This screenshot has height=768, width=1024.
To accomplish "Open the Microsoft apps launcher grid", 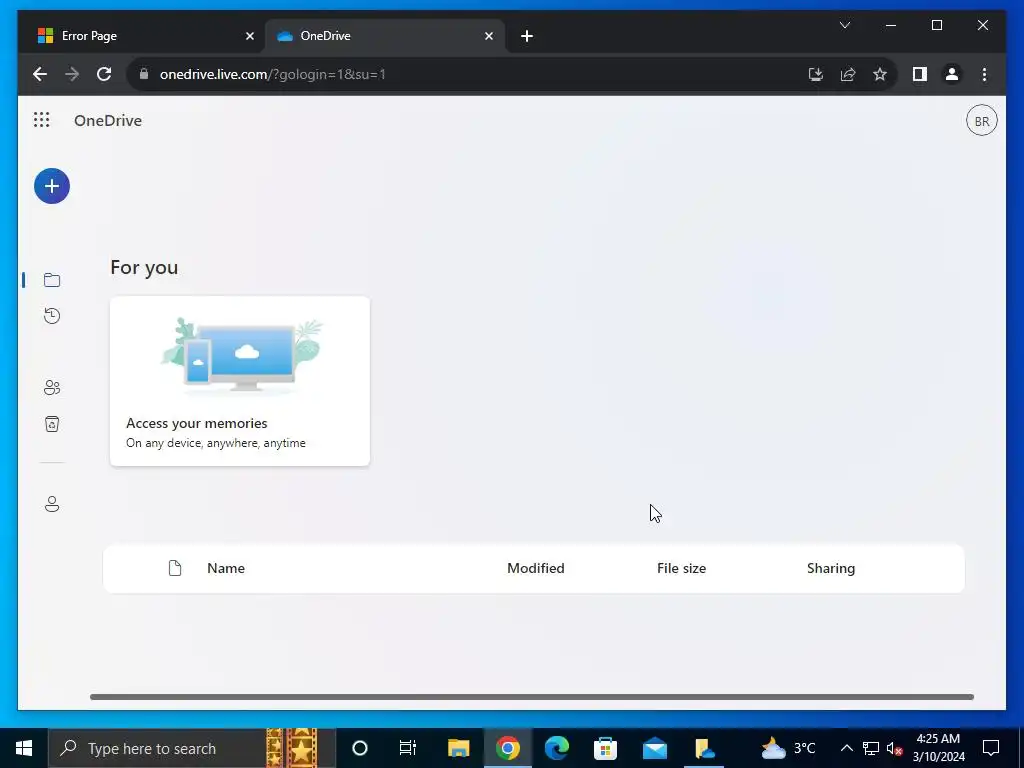I will 41,120.
